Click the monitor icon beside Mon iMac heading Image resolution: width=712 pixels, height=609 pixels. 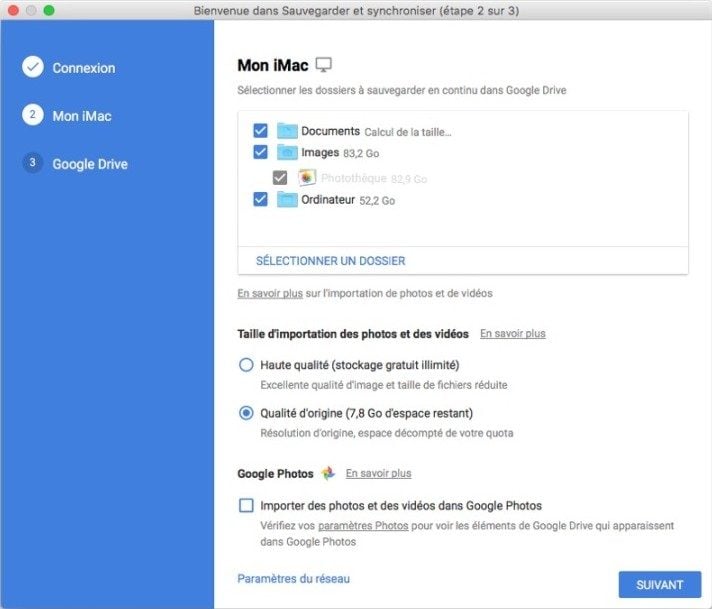point(323,65)
